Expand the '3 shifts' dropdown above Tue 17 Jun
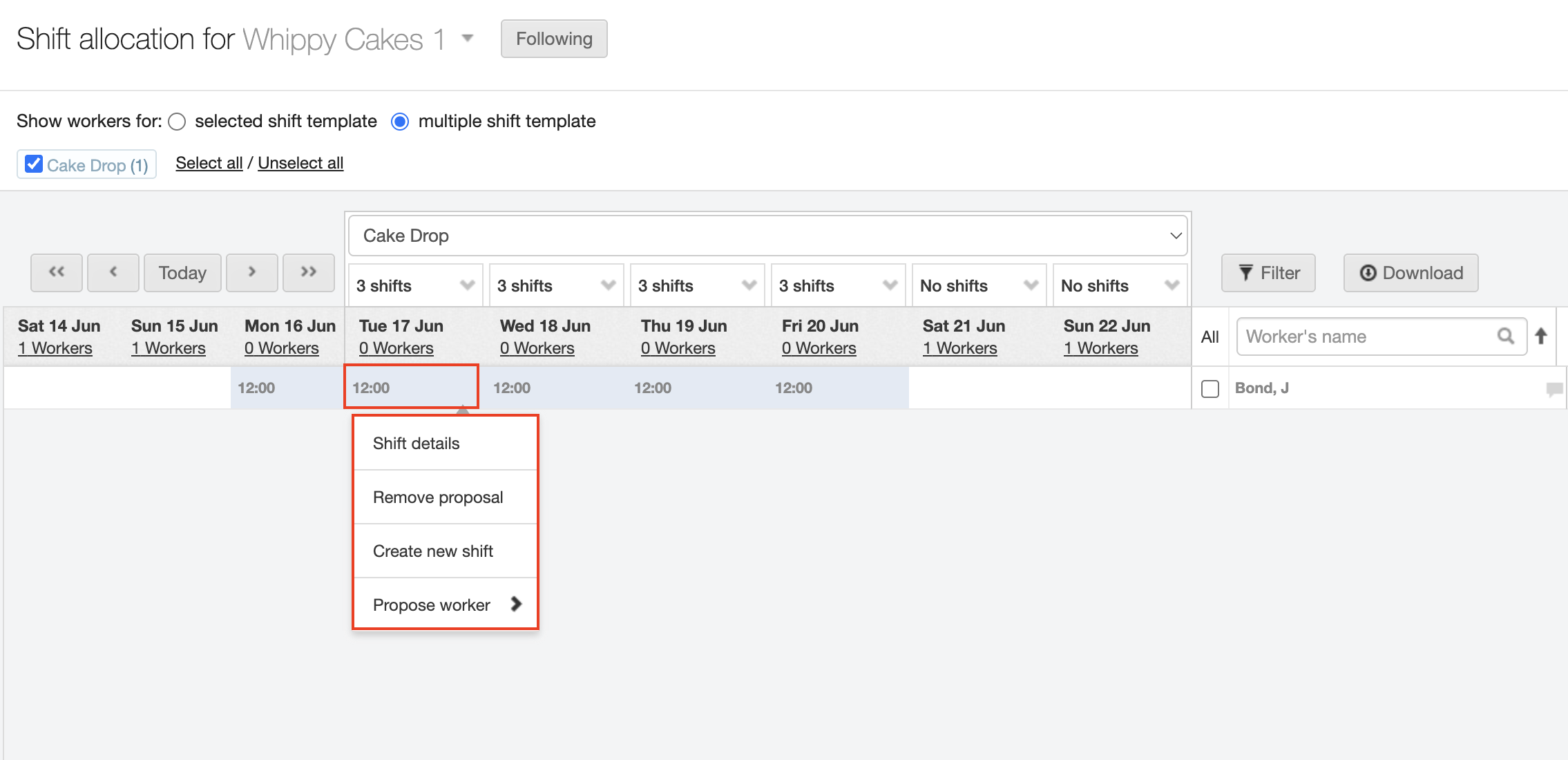The width and height of the screenshot is (1568, 760). 416,285
